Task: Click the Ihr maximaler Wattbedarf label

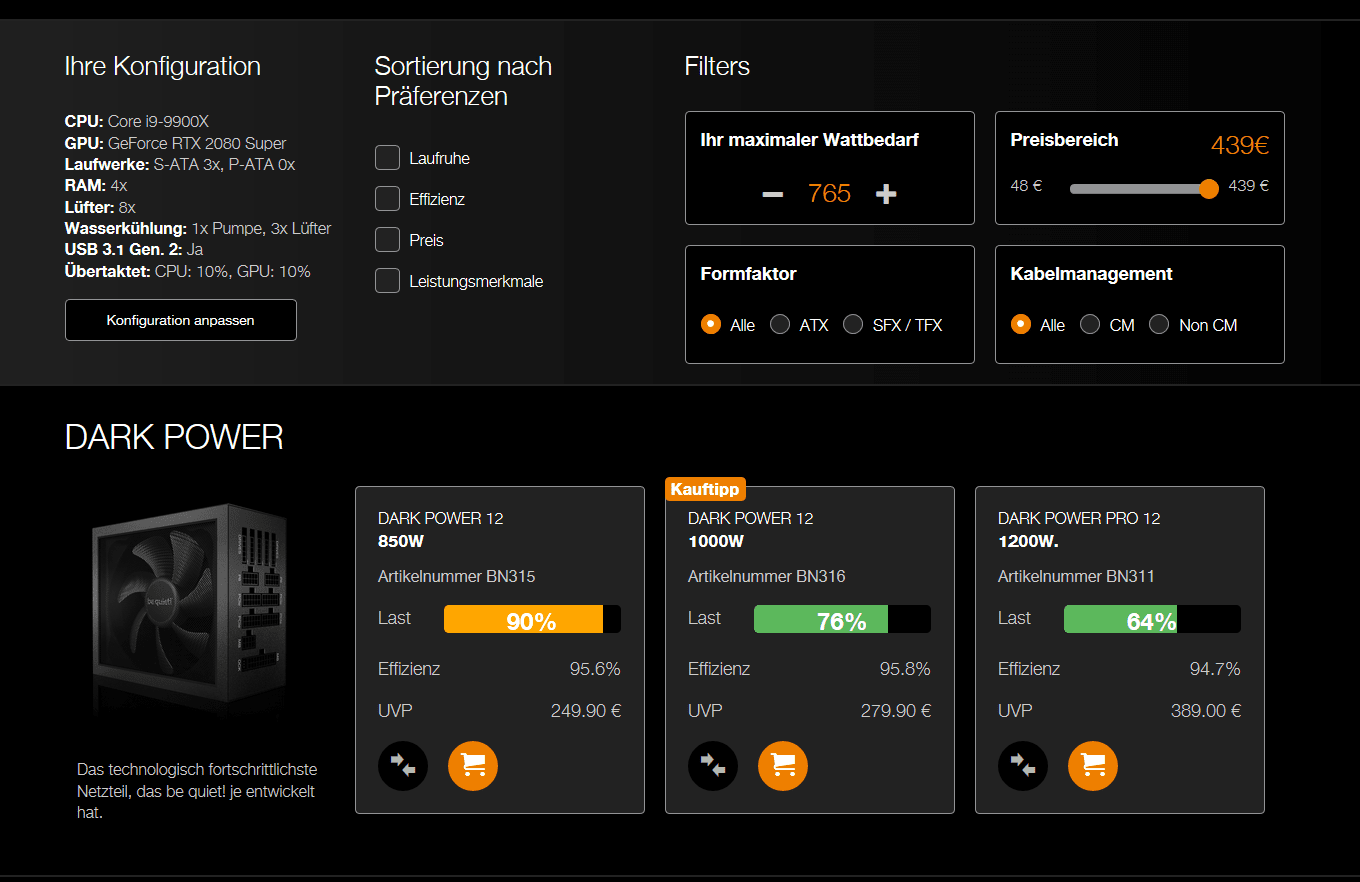Action: point(810,140)
